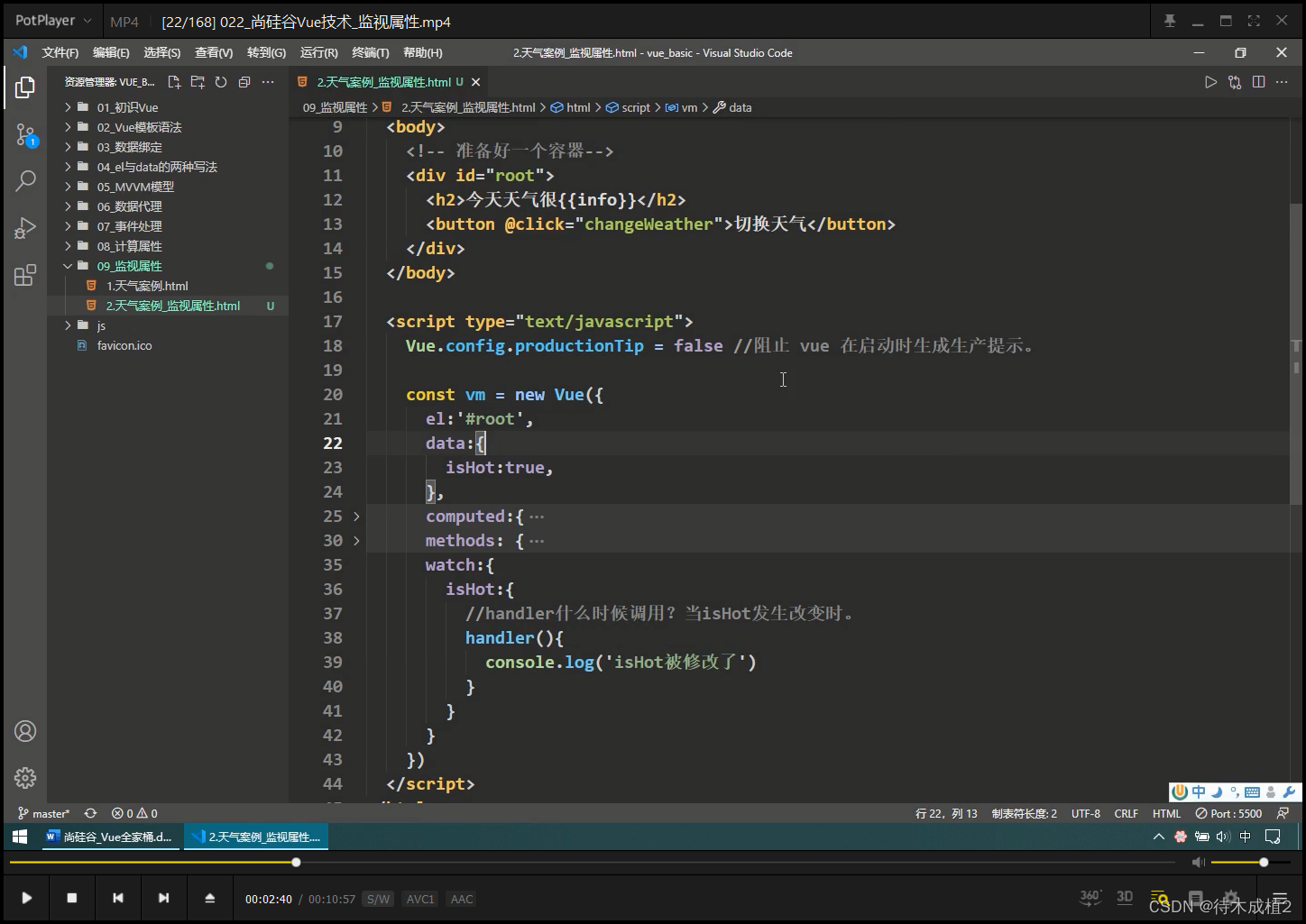Open the 运行(R) menu
Viewport: 1306px width, 924px height.
click(318, 53)
